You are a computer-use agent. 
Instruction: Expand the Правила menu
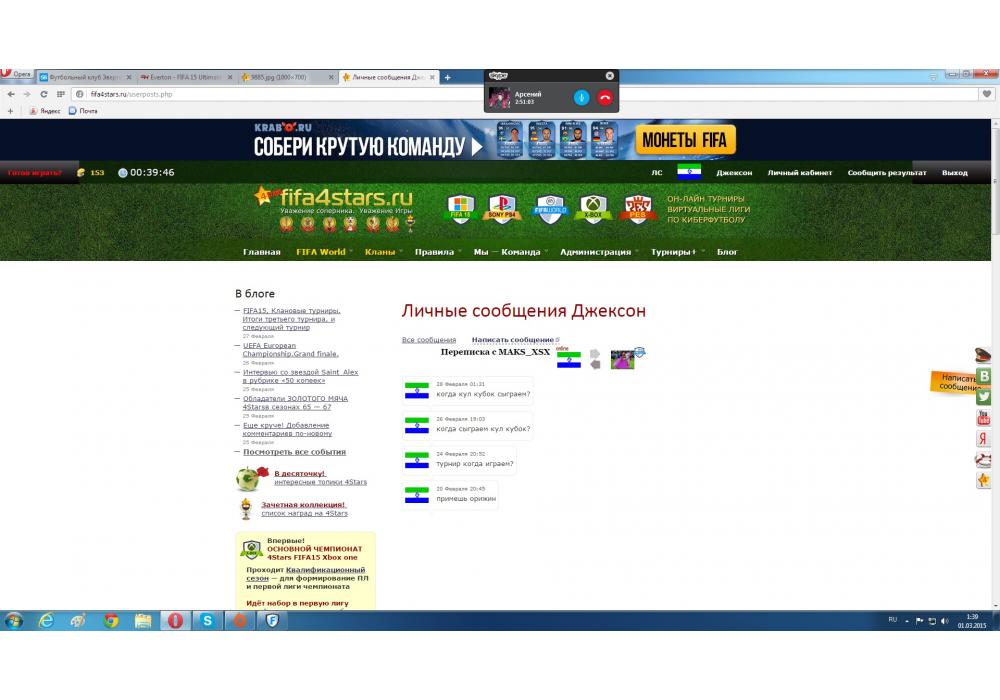[437, 252]
